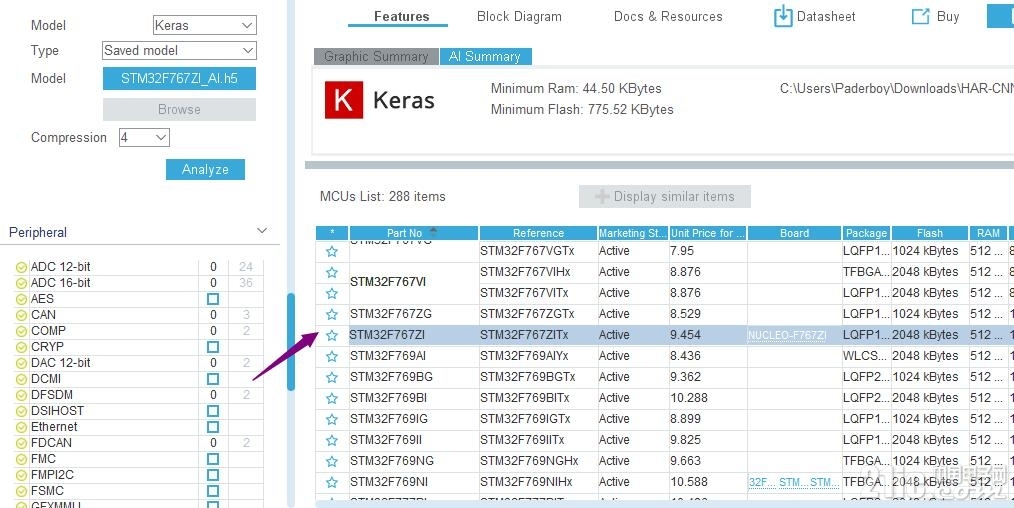This screenshot has height=508, width=1014.
Task: Star the STM32F769BI row
Action: [x=332, y=398]
